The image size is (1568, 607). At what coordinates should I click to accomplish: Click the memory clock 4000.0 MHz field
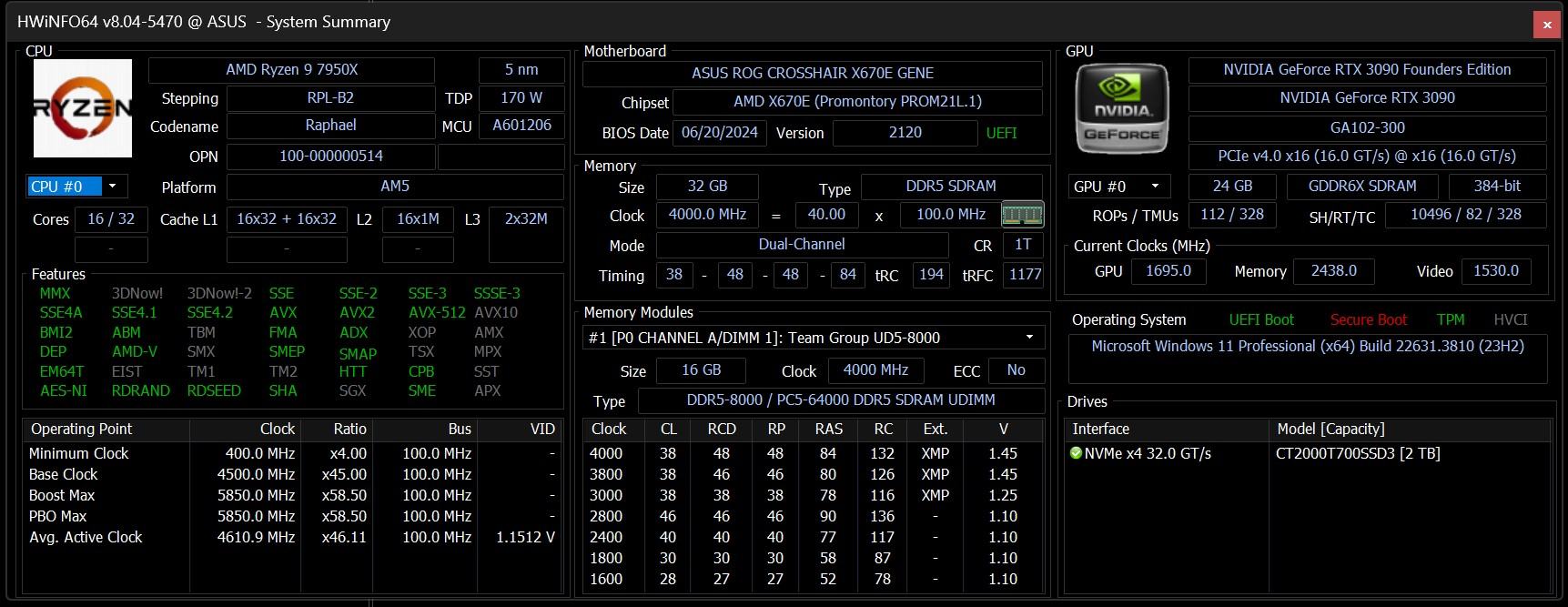pos(707,215)
